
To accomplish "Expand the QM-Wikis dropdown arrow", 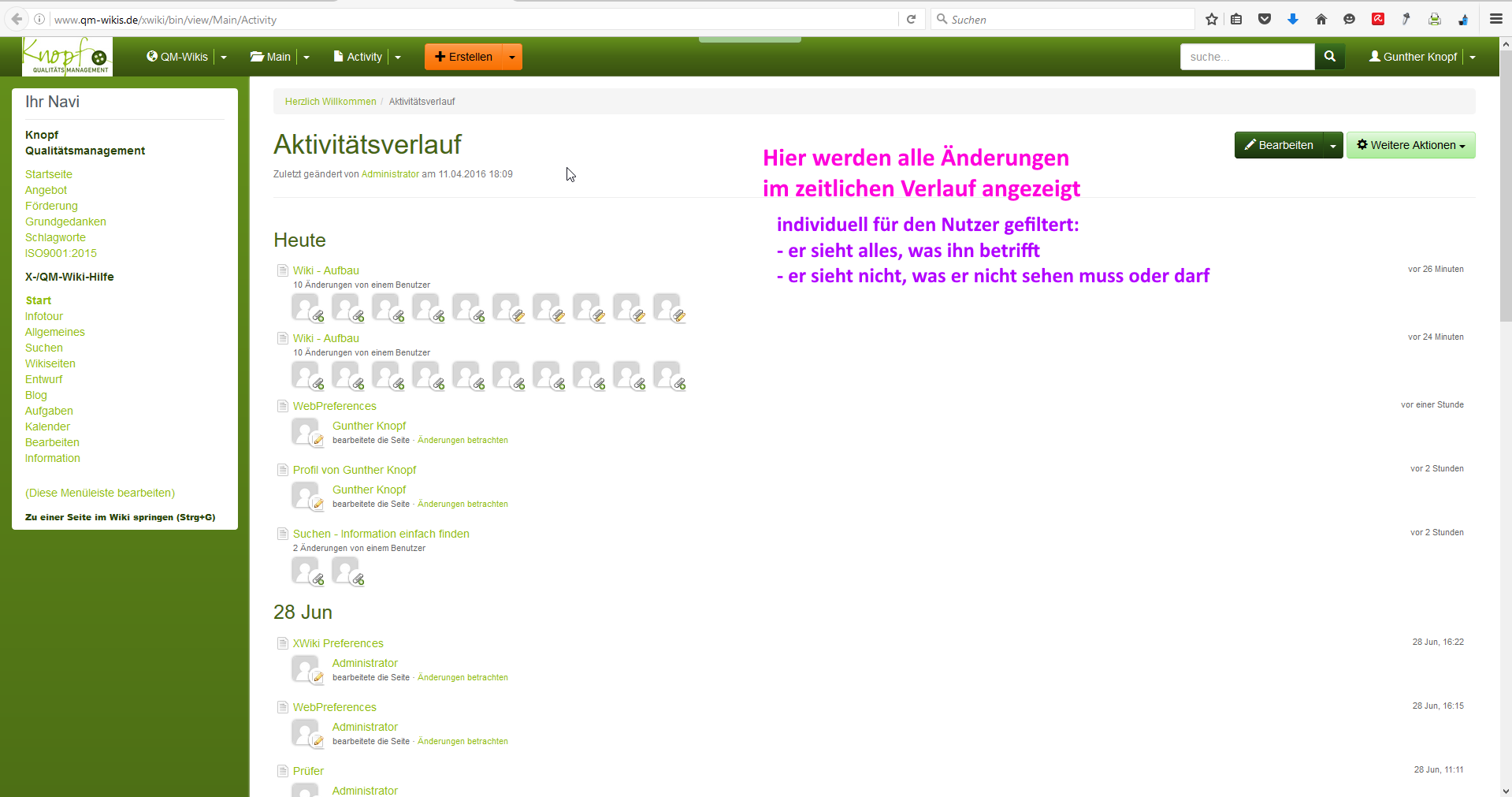I will tap(224, 58).
